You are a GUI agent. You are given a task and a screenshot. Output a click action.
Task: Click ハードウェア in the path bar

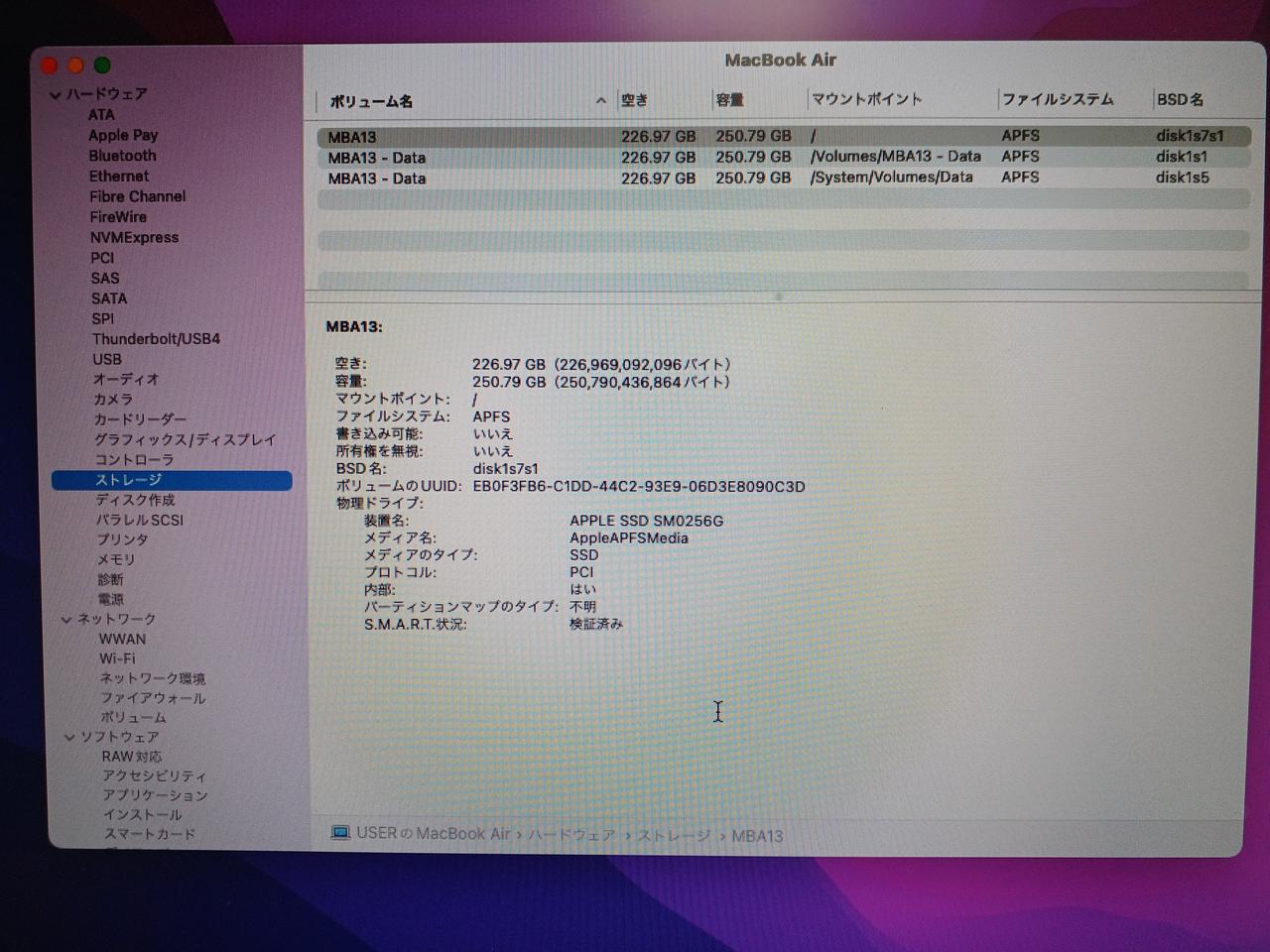571,835
